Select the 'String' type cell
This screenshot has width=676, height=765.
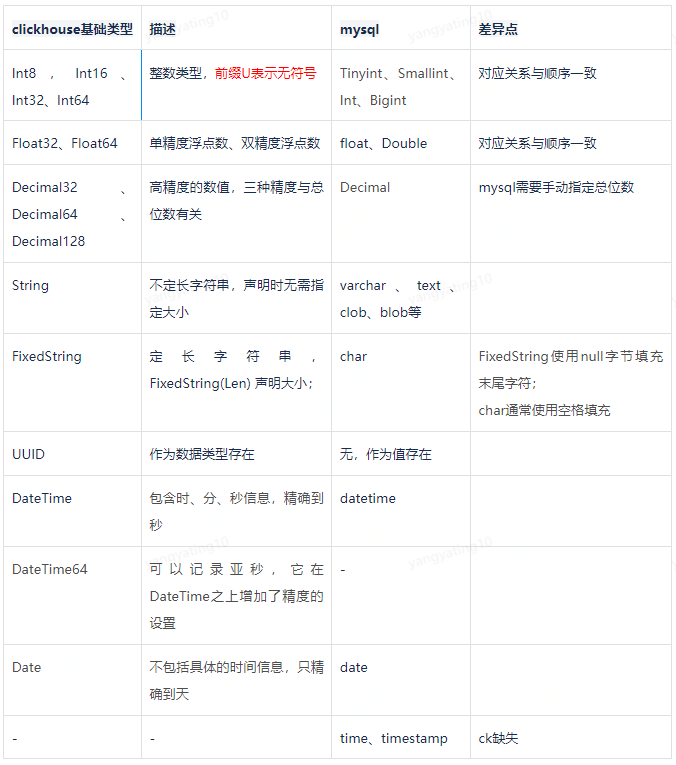tap(72, 298)
